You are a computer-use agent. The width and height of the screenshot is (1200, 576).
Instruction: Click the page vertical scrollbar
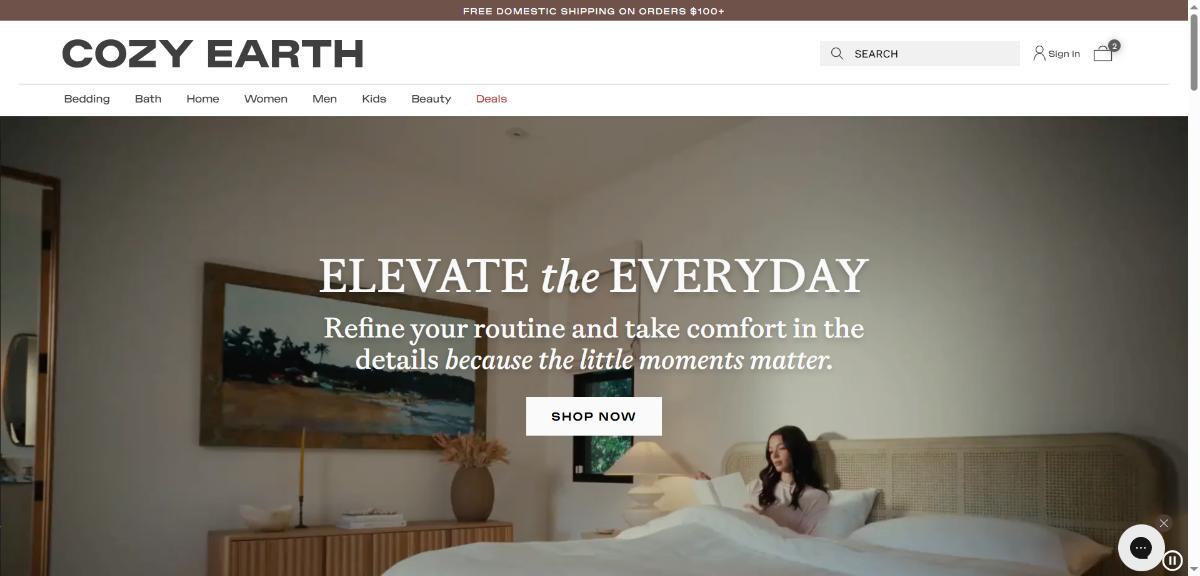pyautogui.click(x=1193, y=288)
